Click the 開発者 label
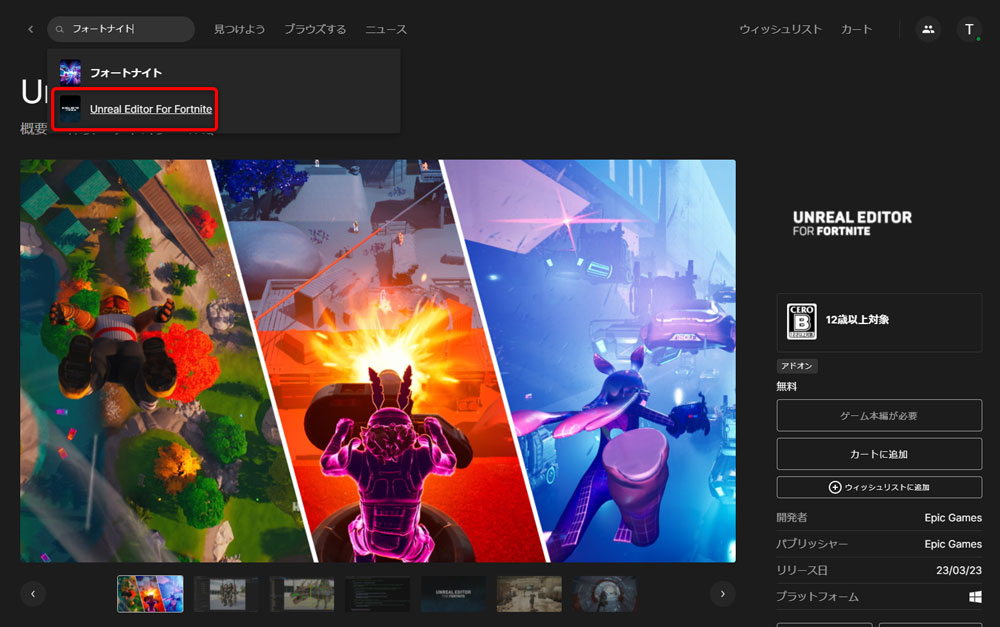This screenshot has width=1000, height=627. coord(791,518)
